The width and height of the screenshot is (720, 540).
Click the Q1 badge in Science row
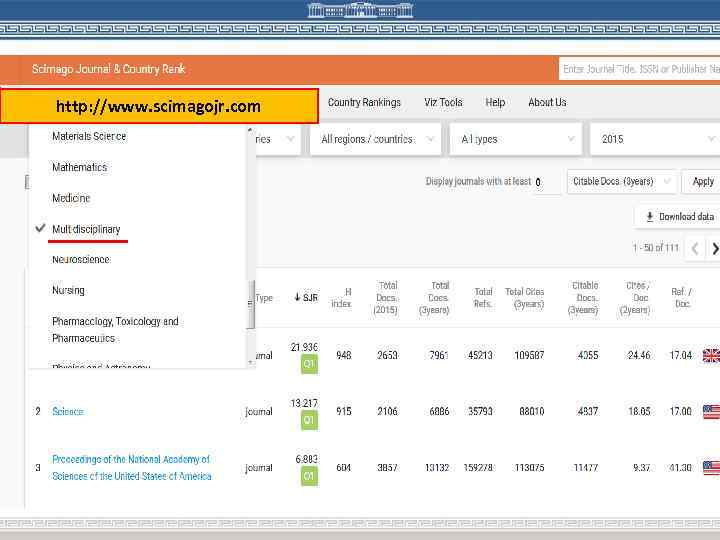[x=309, y=420]
